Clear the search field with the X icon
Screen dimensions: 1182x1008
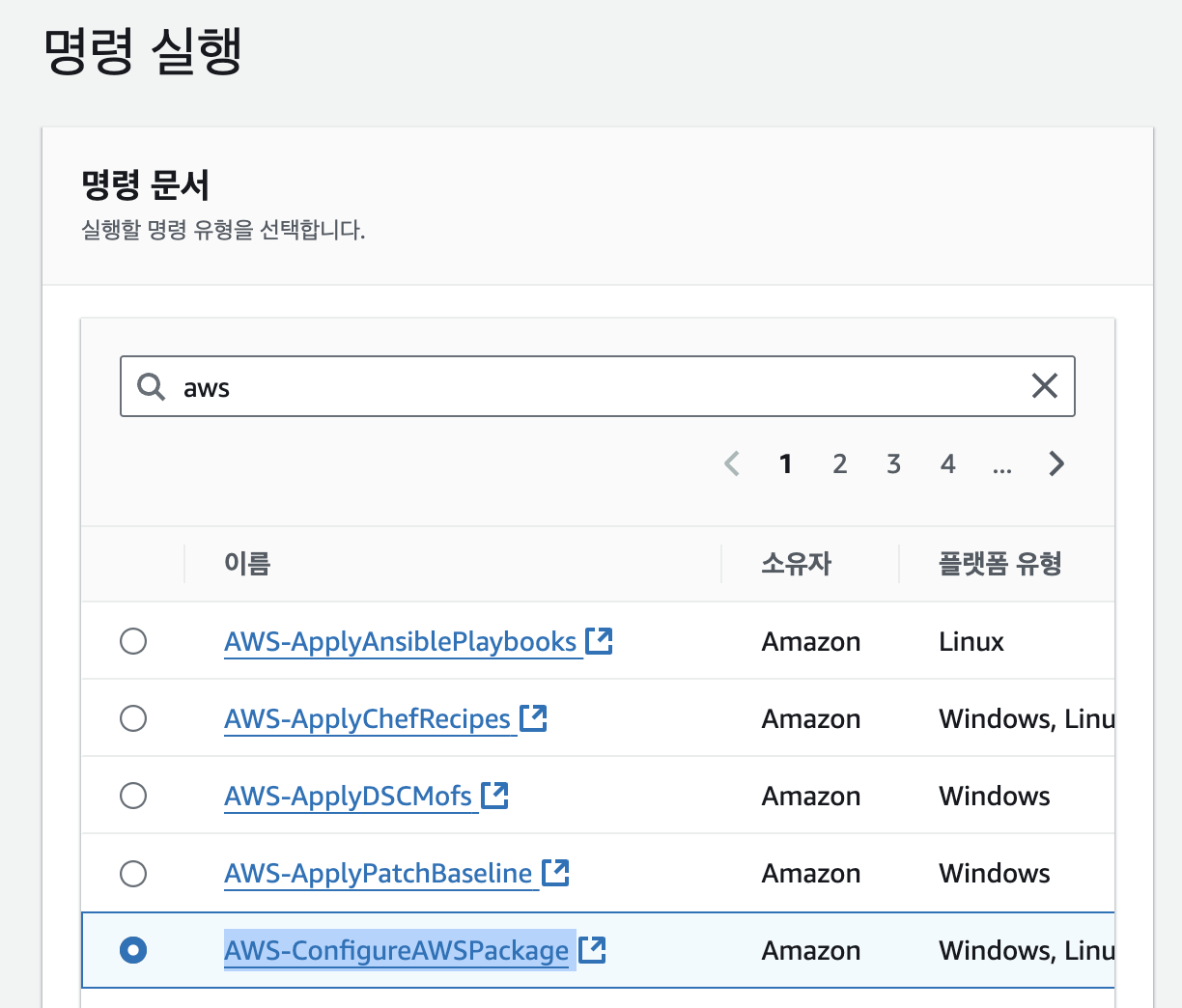(x=1045, y=386)
